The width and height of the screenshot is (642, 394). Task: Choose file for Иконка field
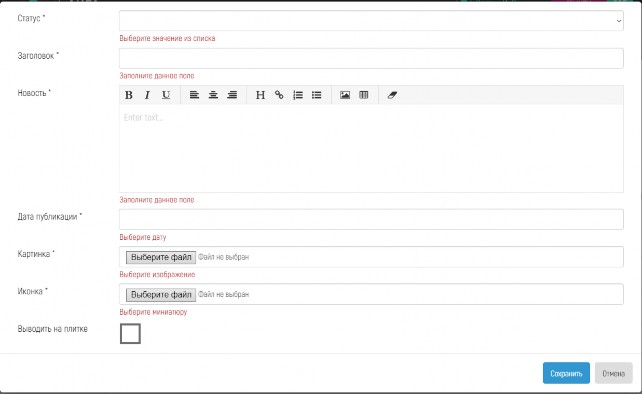161,294
